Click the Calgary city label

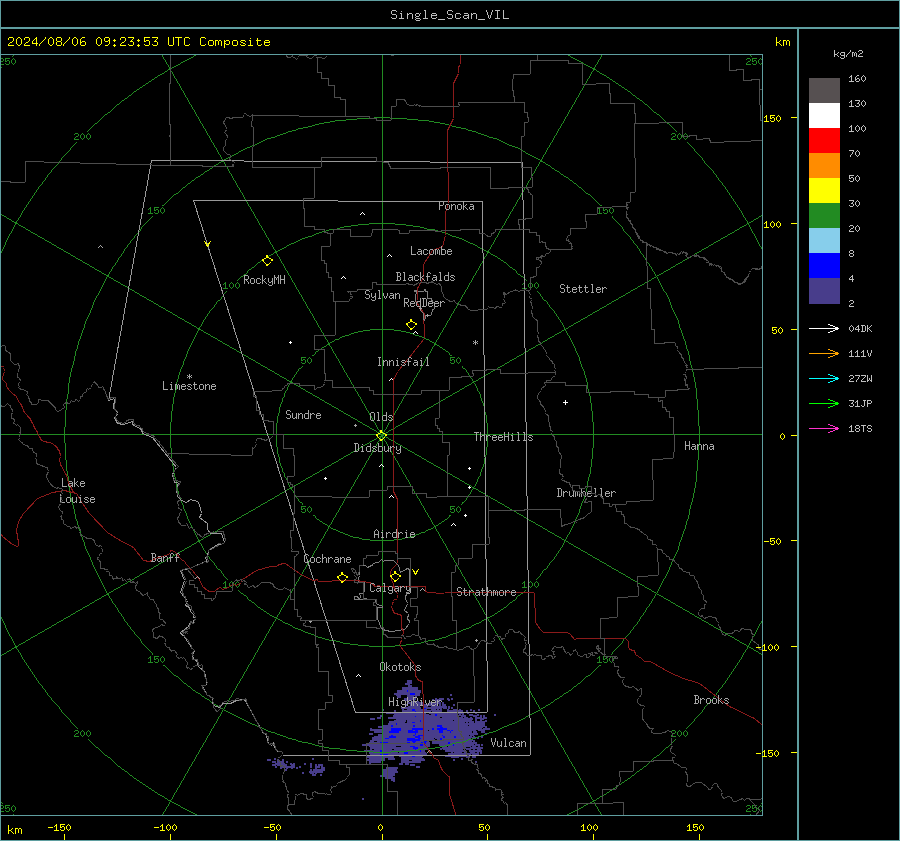[390, 588]
